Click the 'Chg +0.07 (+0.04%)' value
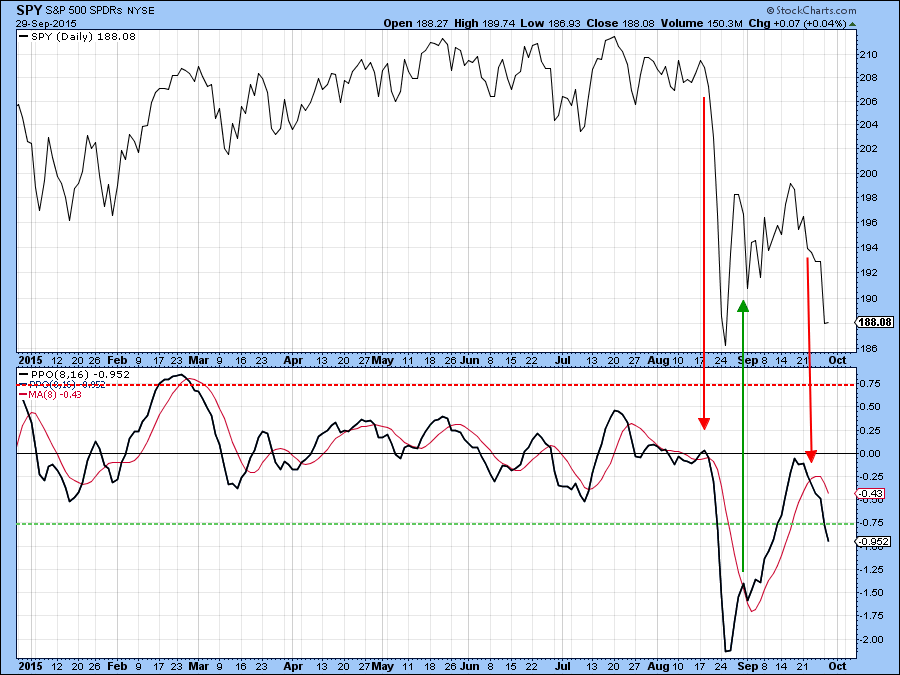The image size is (900, 675). pyautogui.click(x=797, y=24)
